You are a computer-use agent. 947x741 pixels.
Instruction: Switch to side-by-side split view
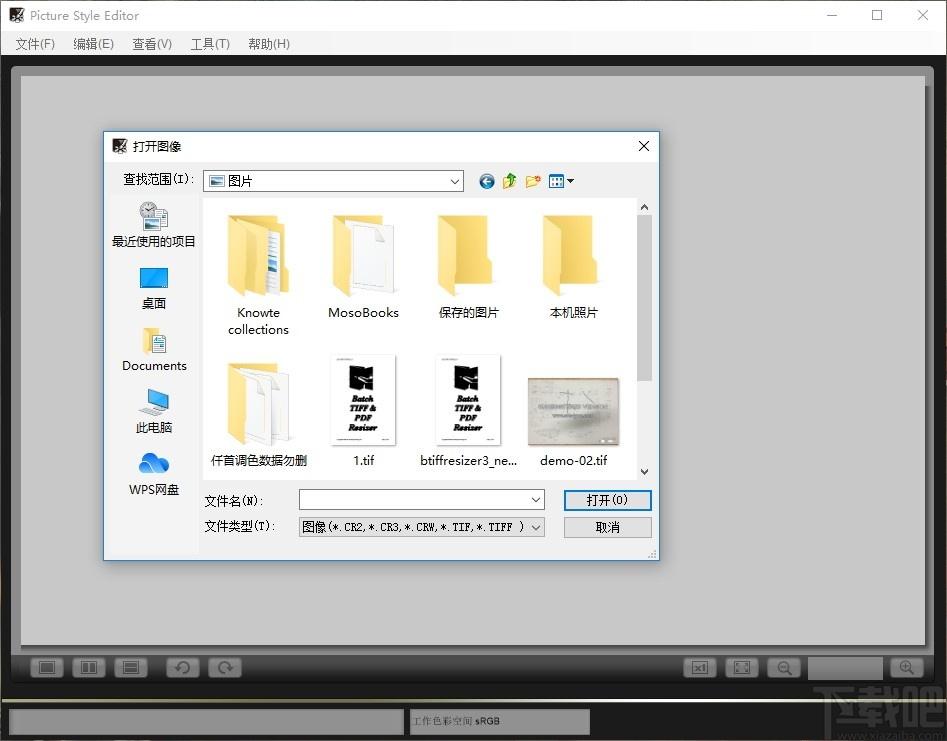click(89, 667)
